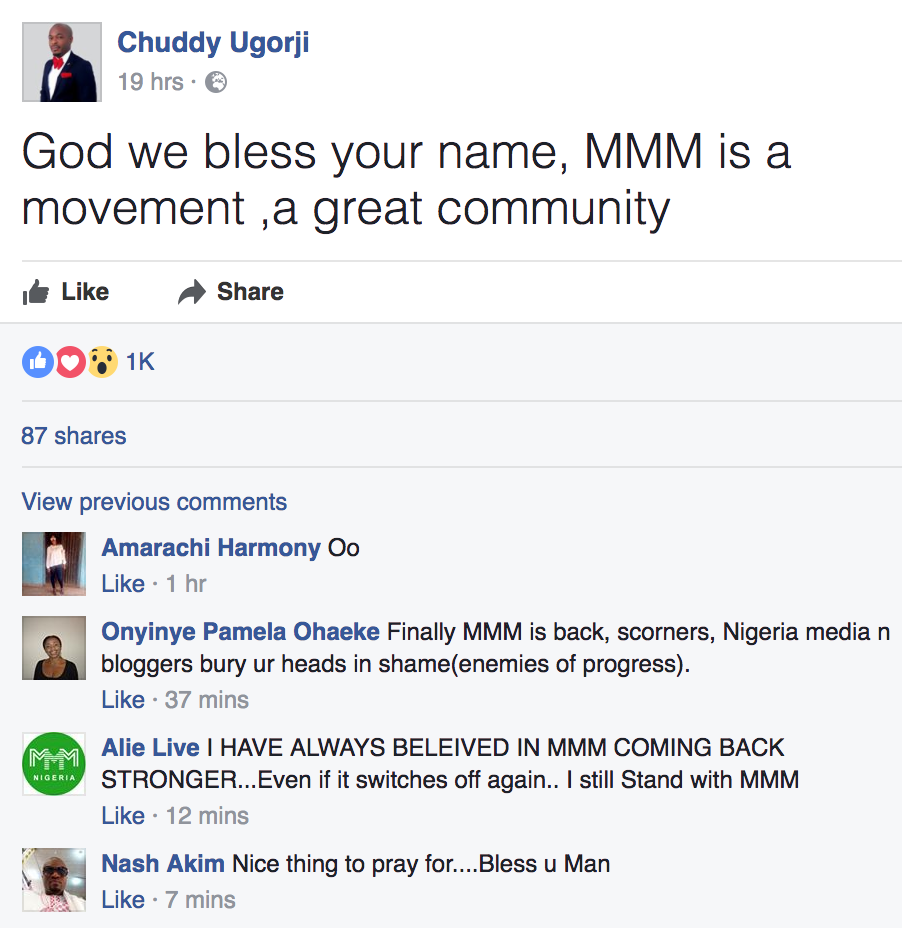902x928 pixels.
Task: Click Onyinye Pamela Ohaeke's avatar thumbnail
Action: [54, 648]
